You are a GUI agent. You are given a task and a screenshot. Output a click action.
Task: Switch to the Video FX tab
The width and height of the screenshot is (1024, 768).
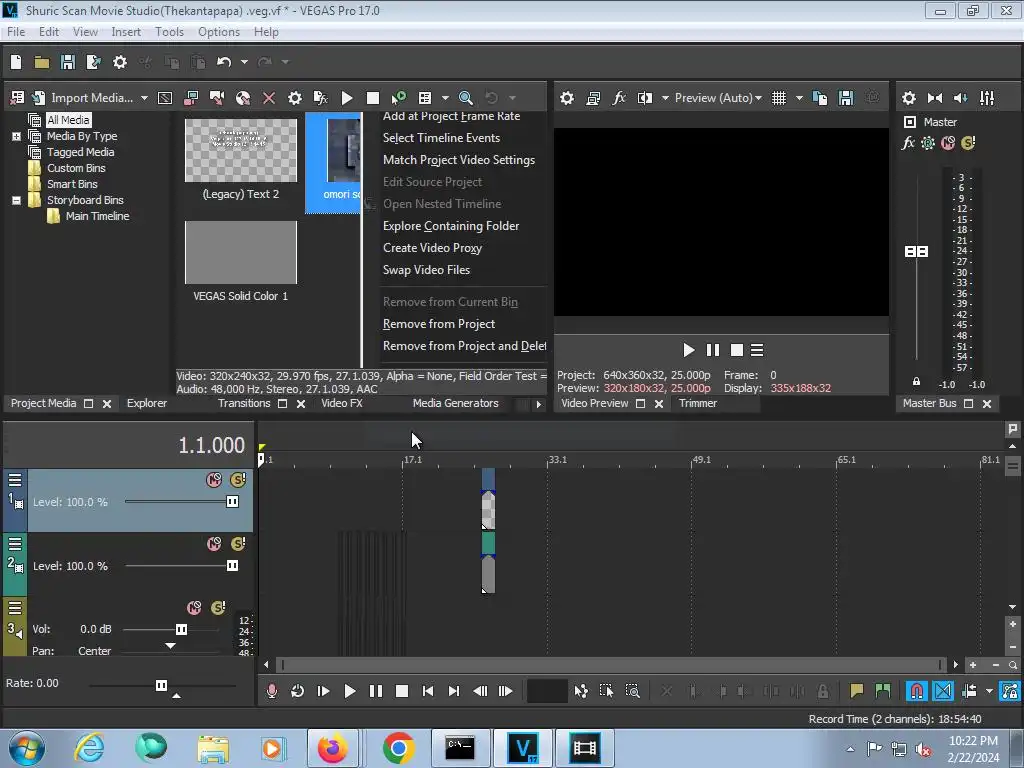[342, 404]
